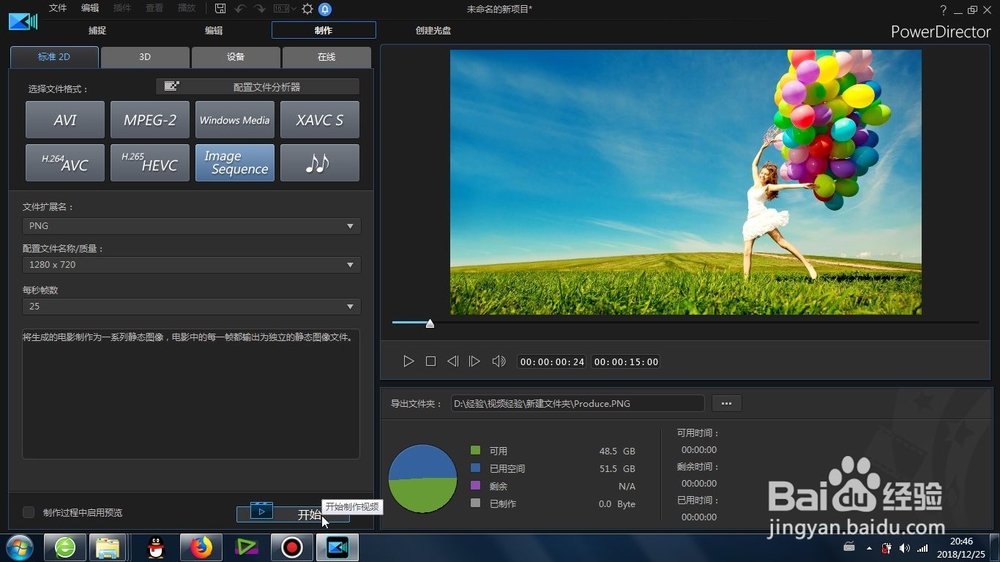Click the 配置文件分析器 button
1000x562 pixels.
pos(258,87)
